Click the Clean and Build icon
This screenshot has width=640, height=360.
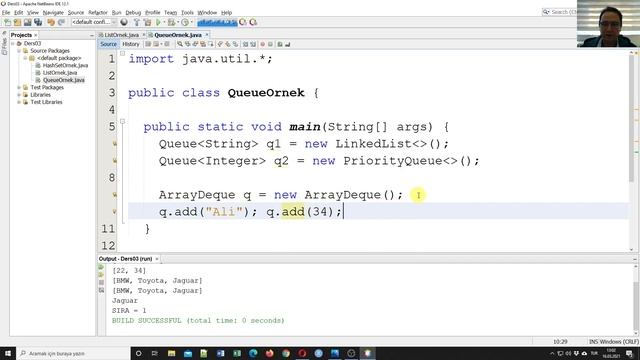click(x=147, y=22)
